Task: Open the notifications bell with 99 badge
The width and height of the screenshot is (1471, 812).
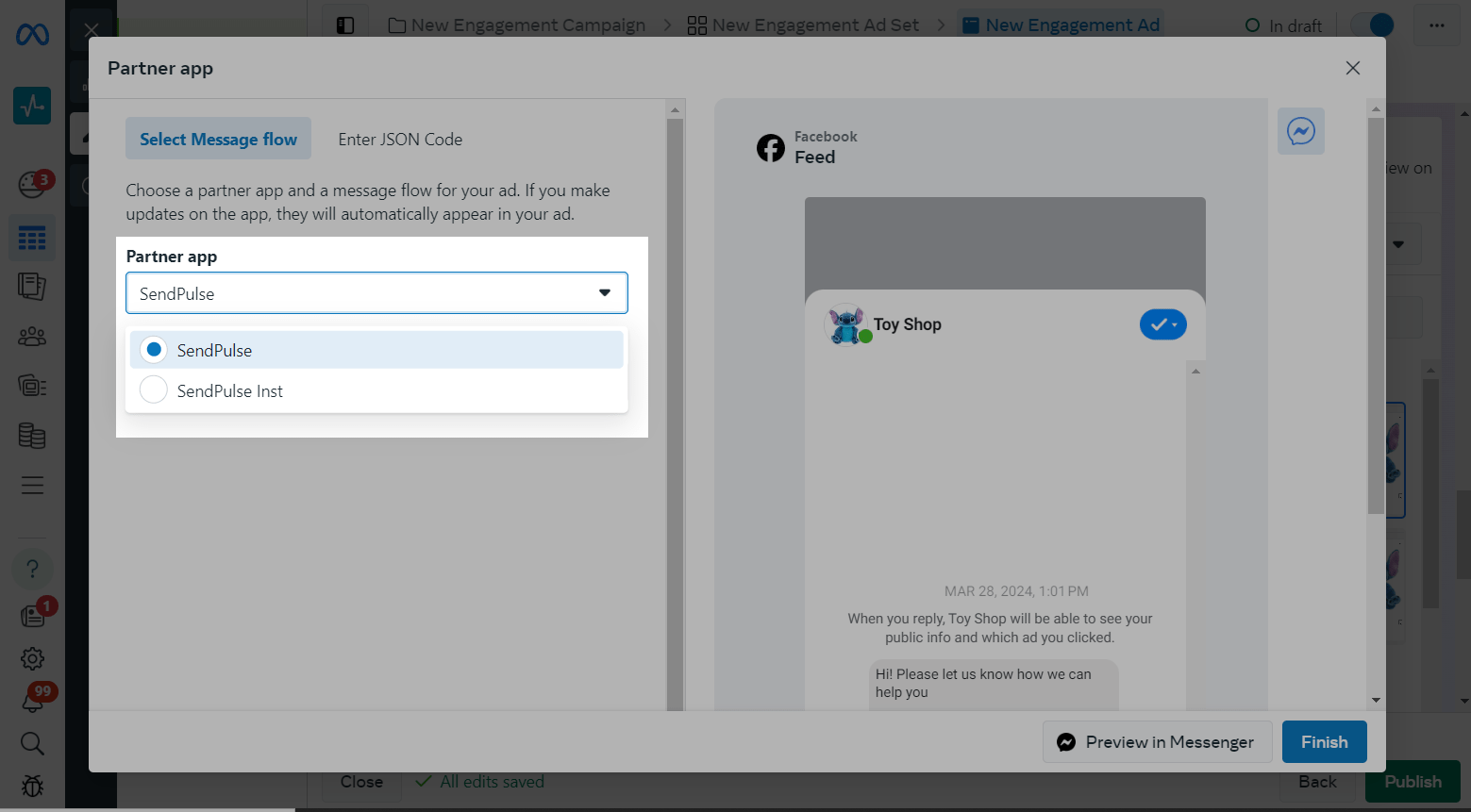Action: click(34, 699)
